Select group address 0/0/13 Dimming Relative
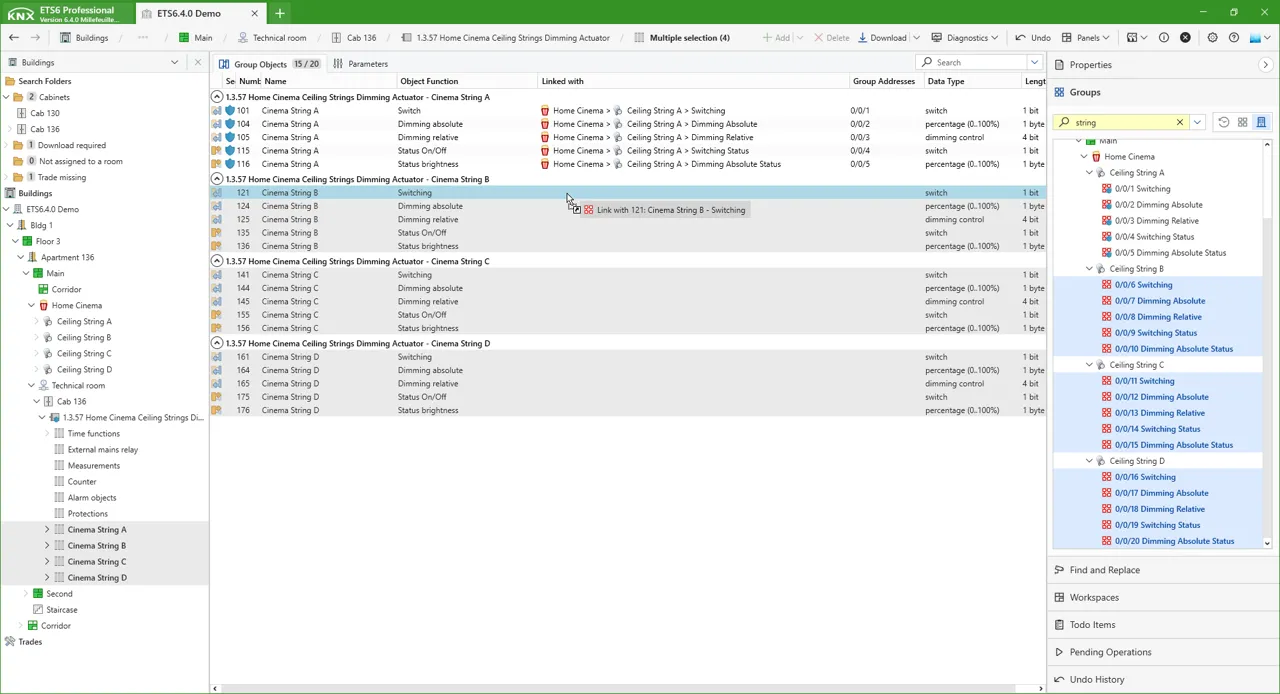 click(1159, 413)
